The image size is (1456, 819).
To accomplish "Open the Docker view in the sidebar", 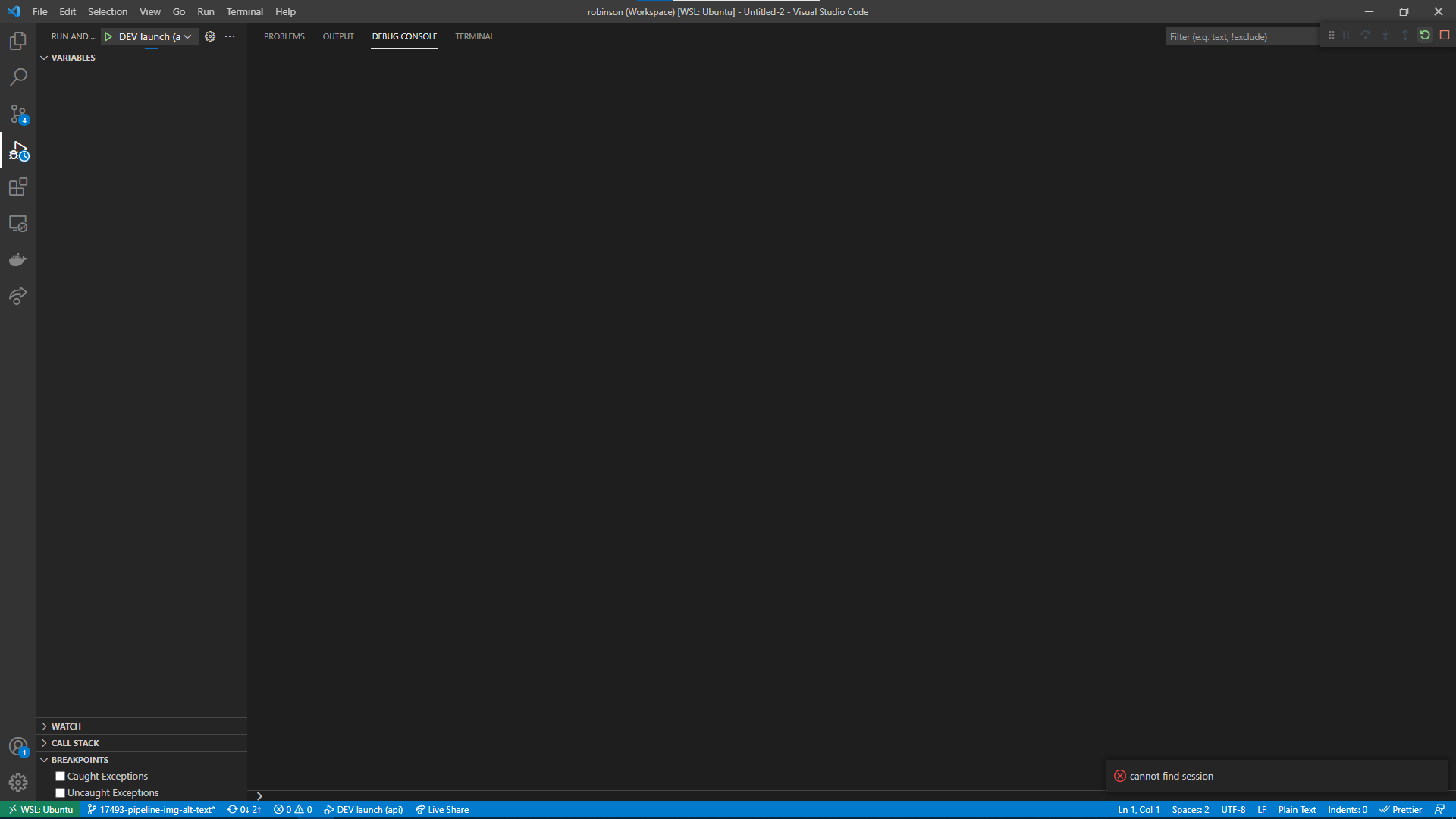I will [x=18, y=259].
